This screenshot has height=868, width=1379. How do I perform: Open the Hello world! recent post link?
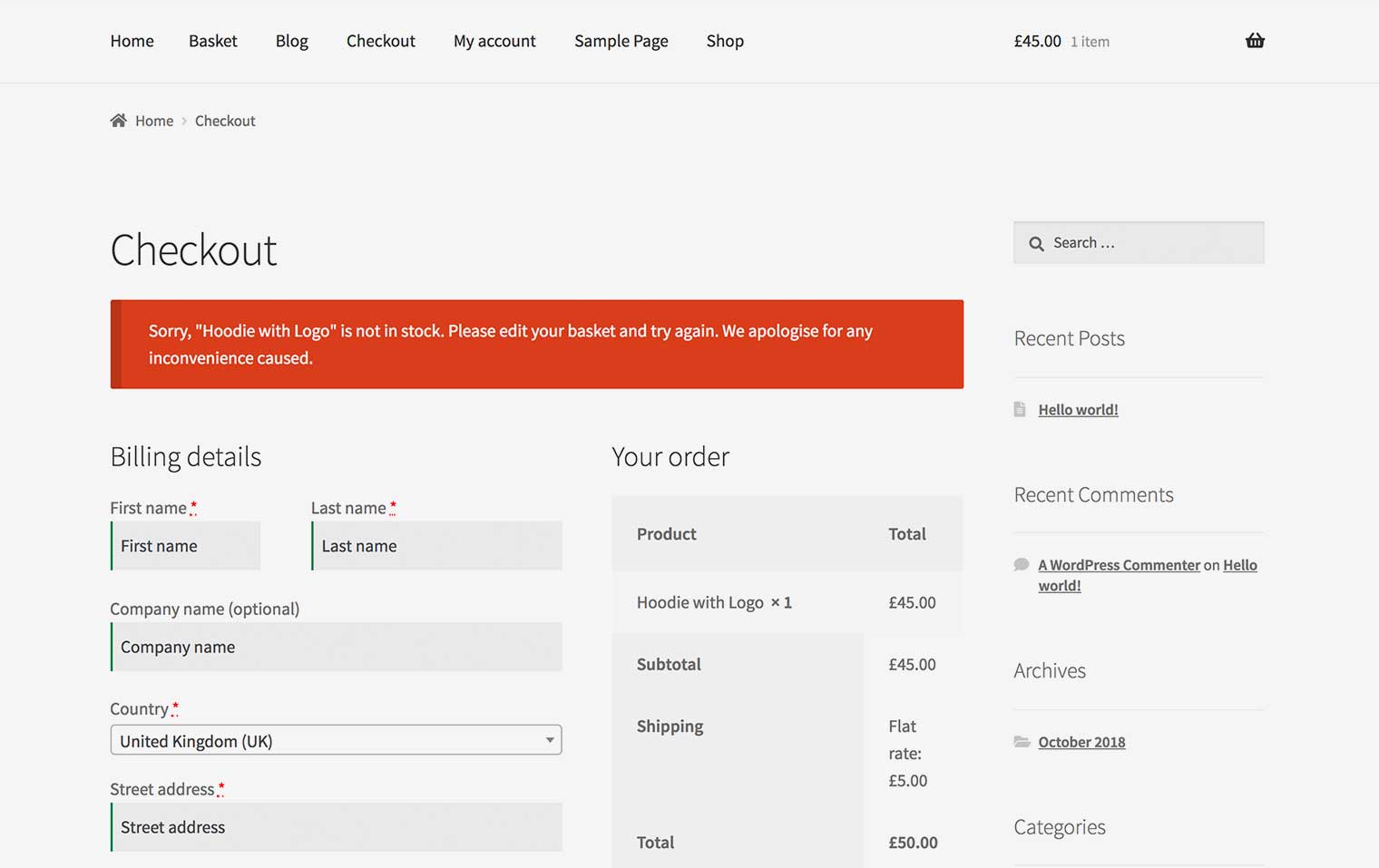[x=1078, y=410]
